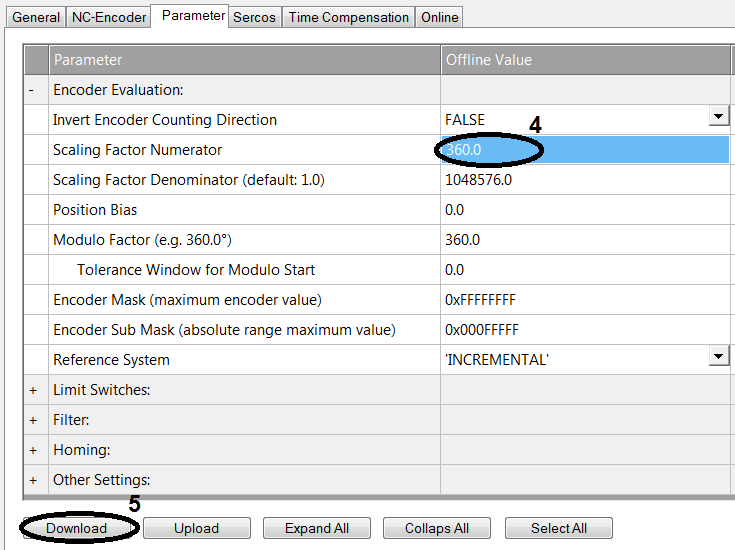Select the Invert Encoder Counting Direction label
The image size is (735, 550).
[165, 120]
